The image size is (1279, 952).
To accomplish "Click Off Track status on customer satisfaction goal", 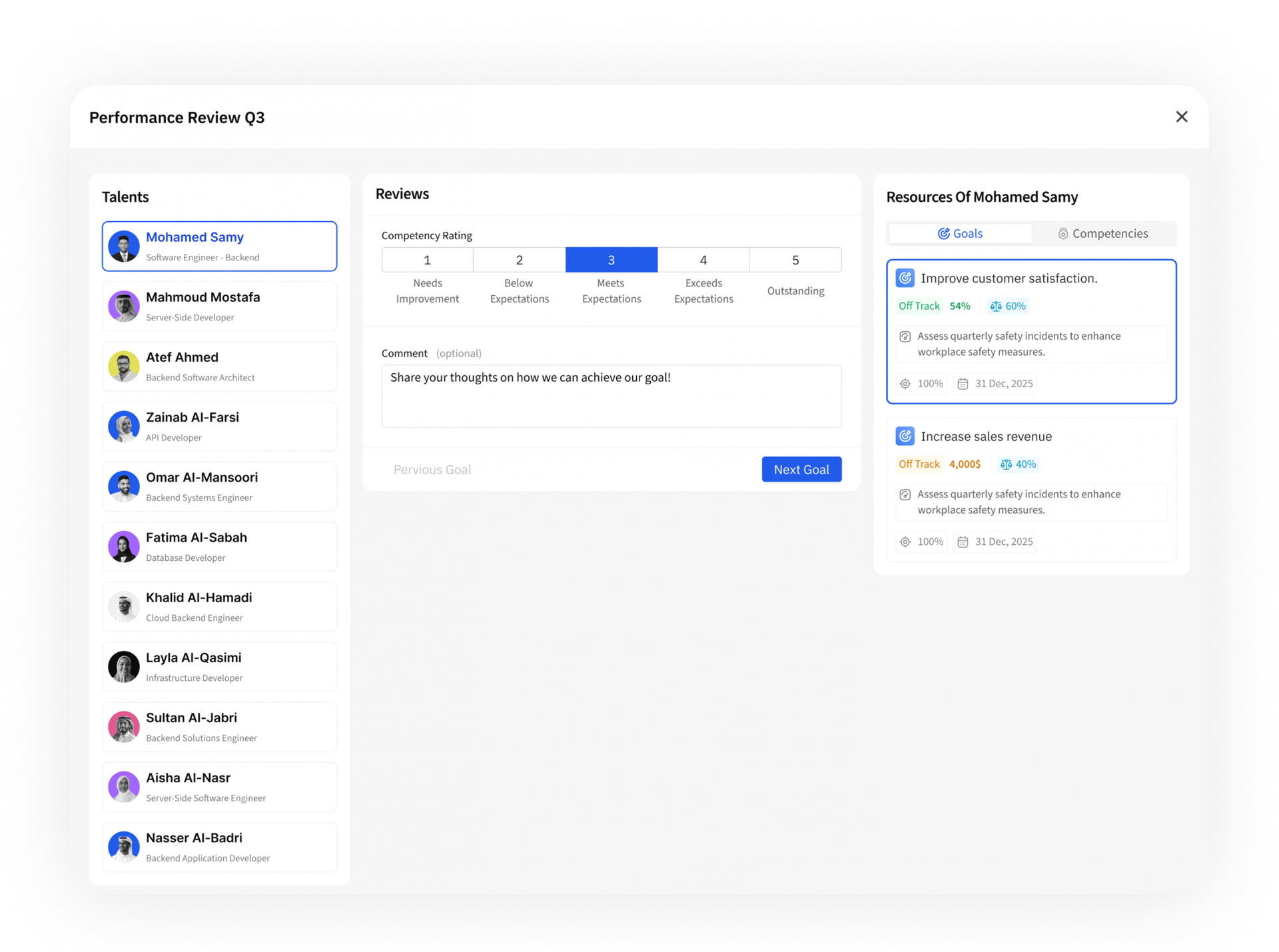I will pos(919,306).
